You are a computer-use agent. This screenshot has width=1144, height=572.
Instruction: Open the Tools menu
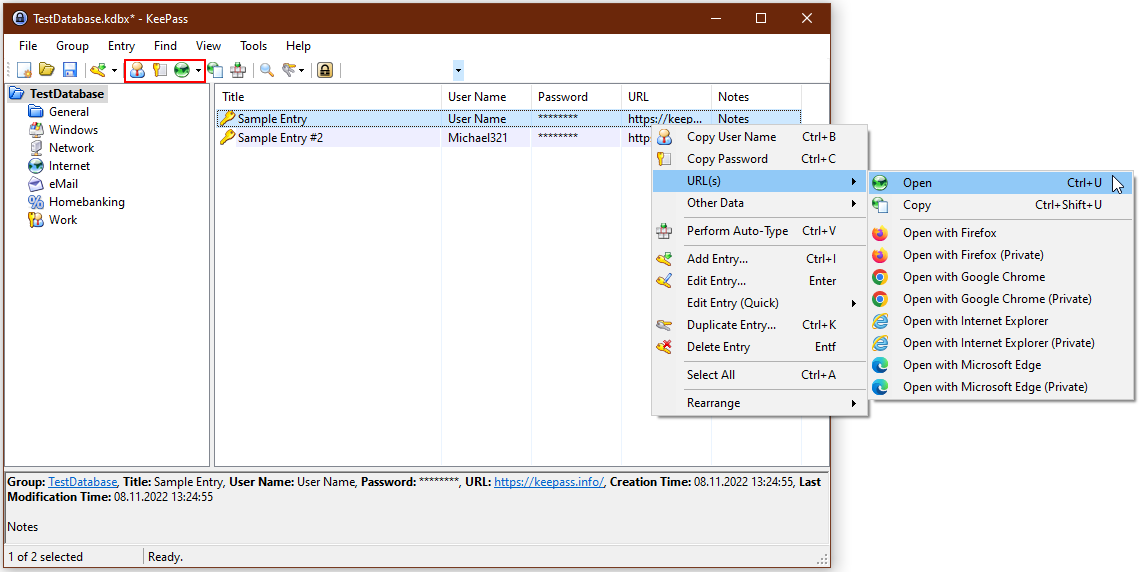point(254,45)
